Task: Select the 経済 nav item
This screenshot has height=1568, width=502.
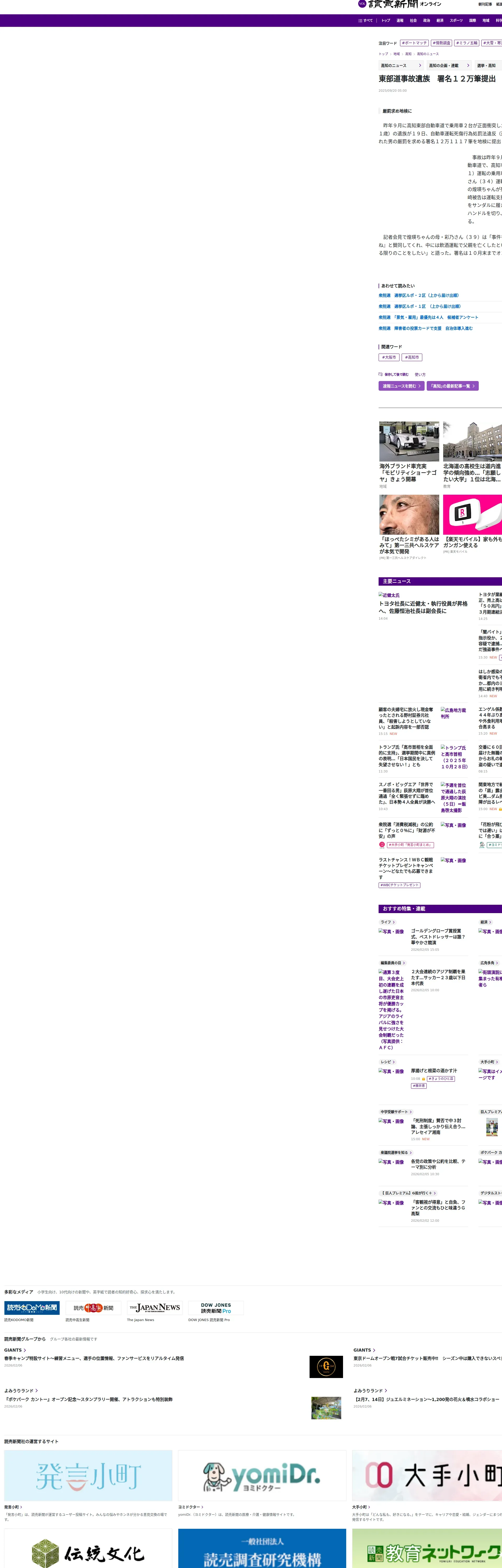Action: point(440,21)
